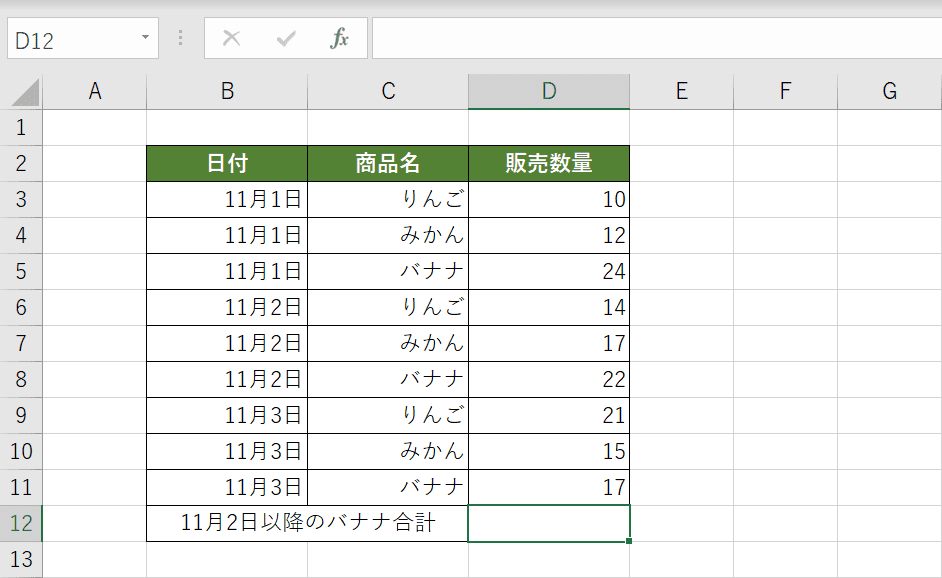Select row 4 header
The height and width of the screenshot is (578, 942).
point(21,236)
